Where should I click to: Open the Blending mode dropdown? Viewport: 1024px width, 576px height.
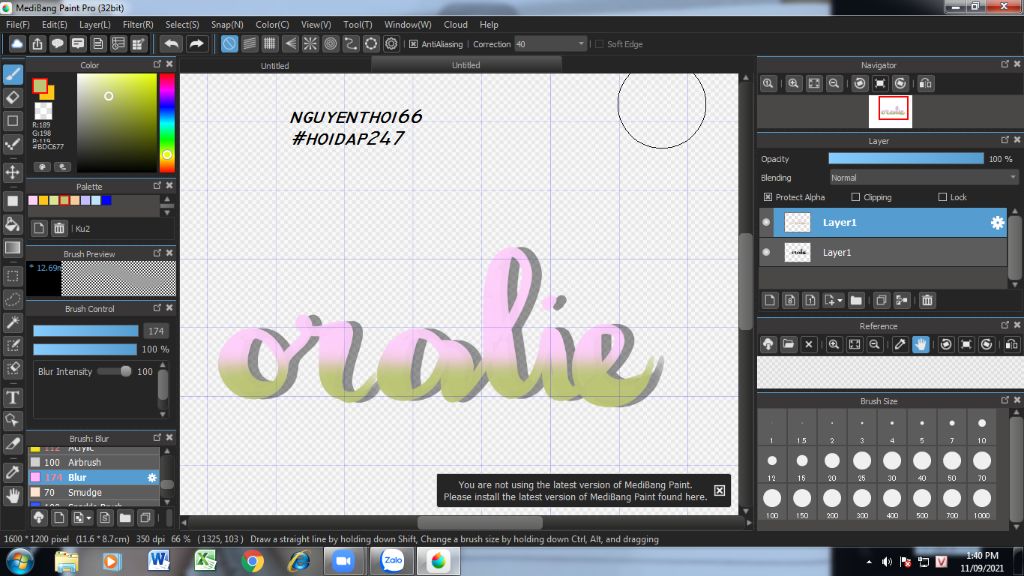point(923,178)
